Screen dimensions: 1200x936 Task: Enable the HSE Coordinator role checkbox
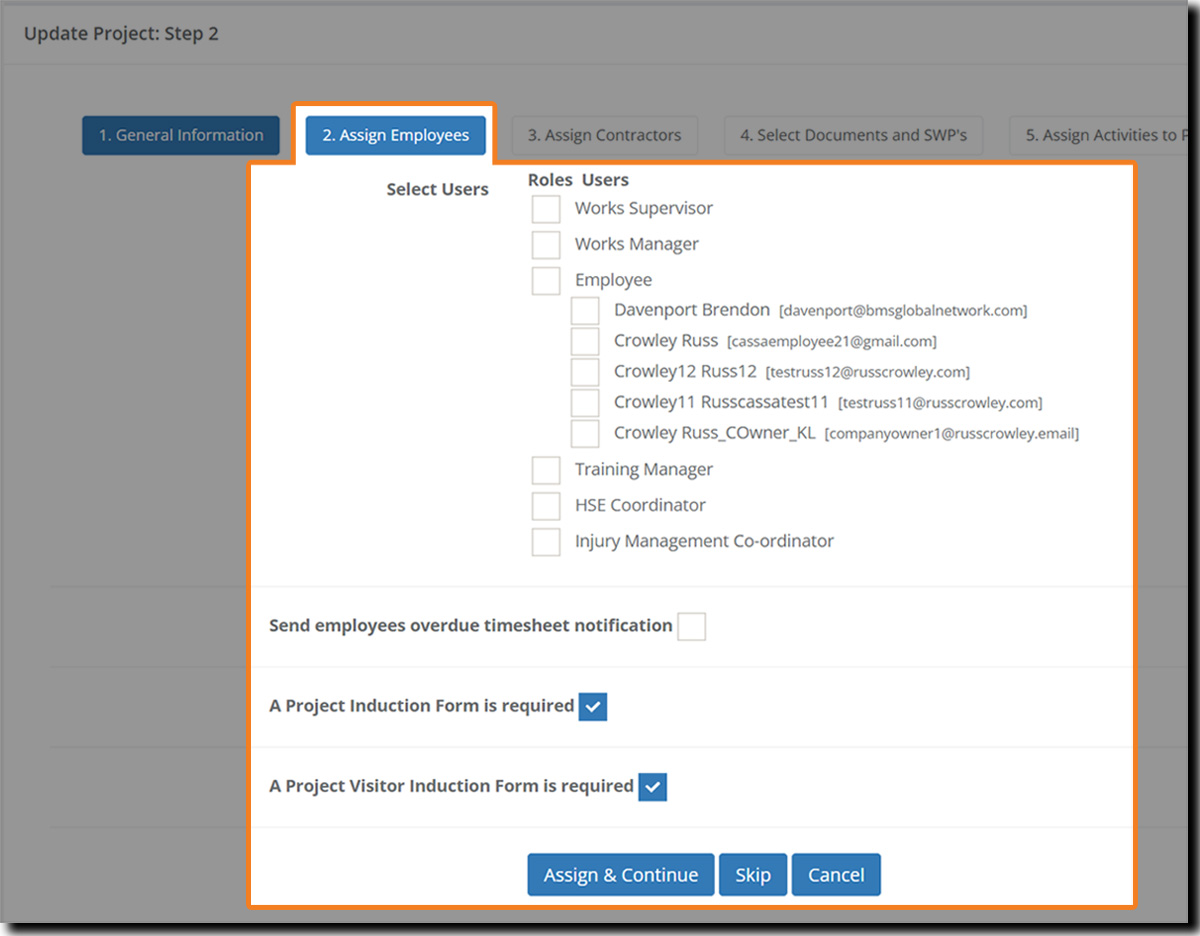[x=546, y=506]
